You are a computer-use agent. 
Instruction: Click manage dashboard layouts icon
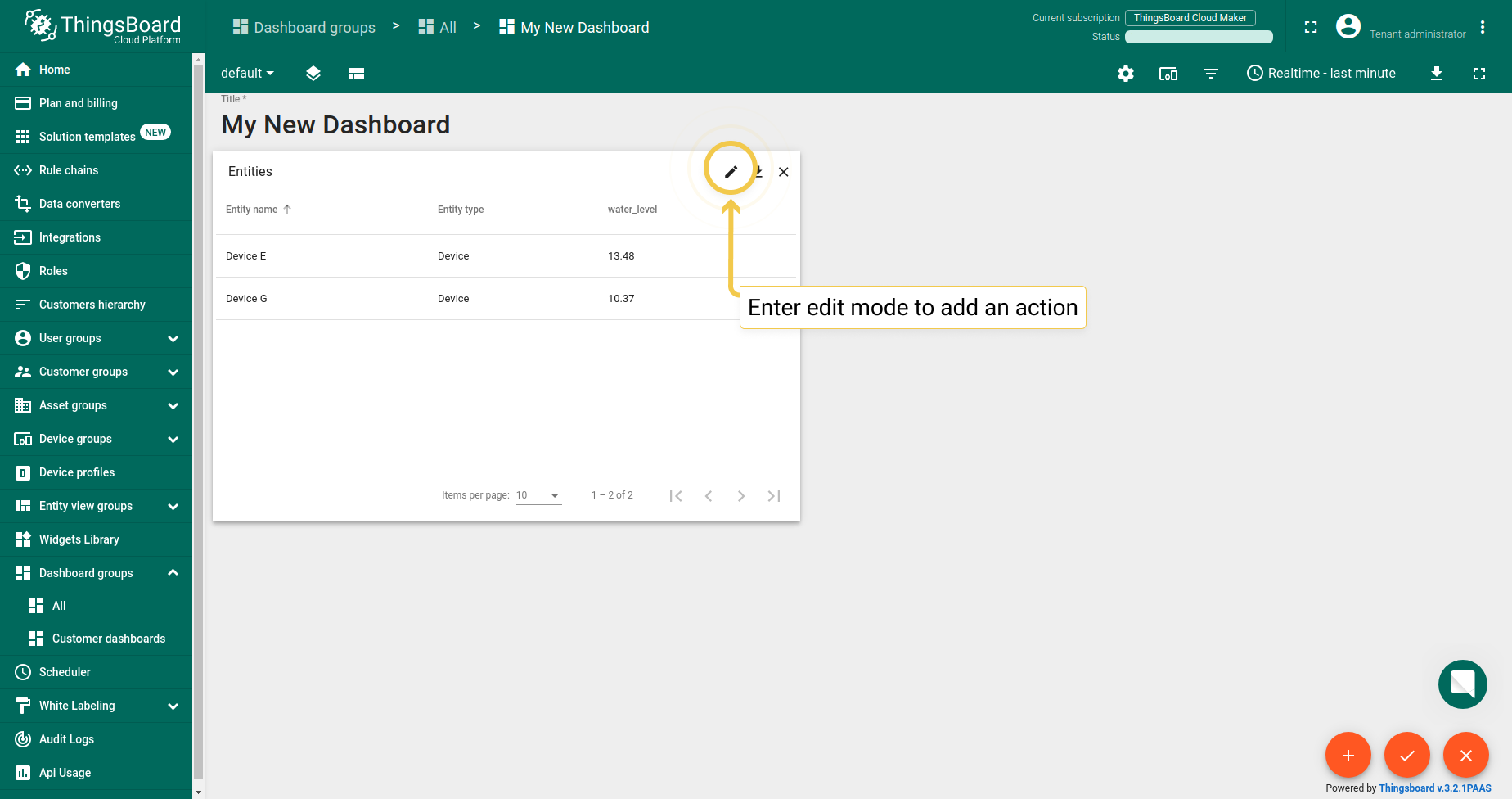(x=356, y=74)
